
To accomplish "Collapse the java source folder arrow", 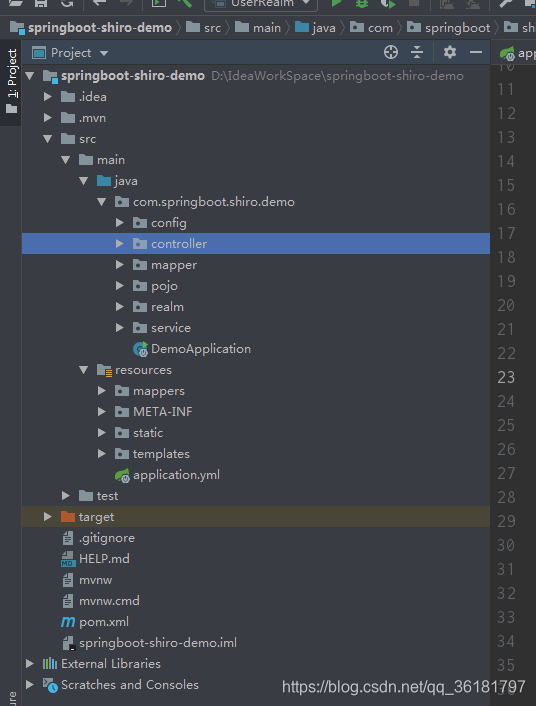I will click(84, 181).
